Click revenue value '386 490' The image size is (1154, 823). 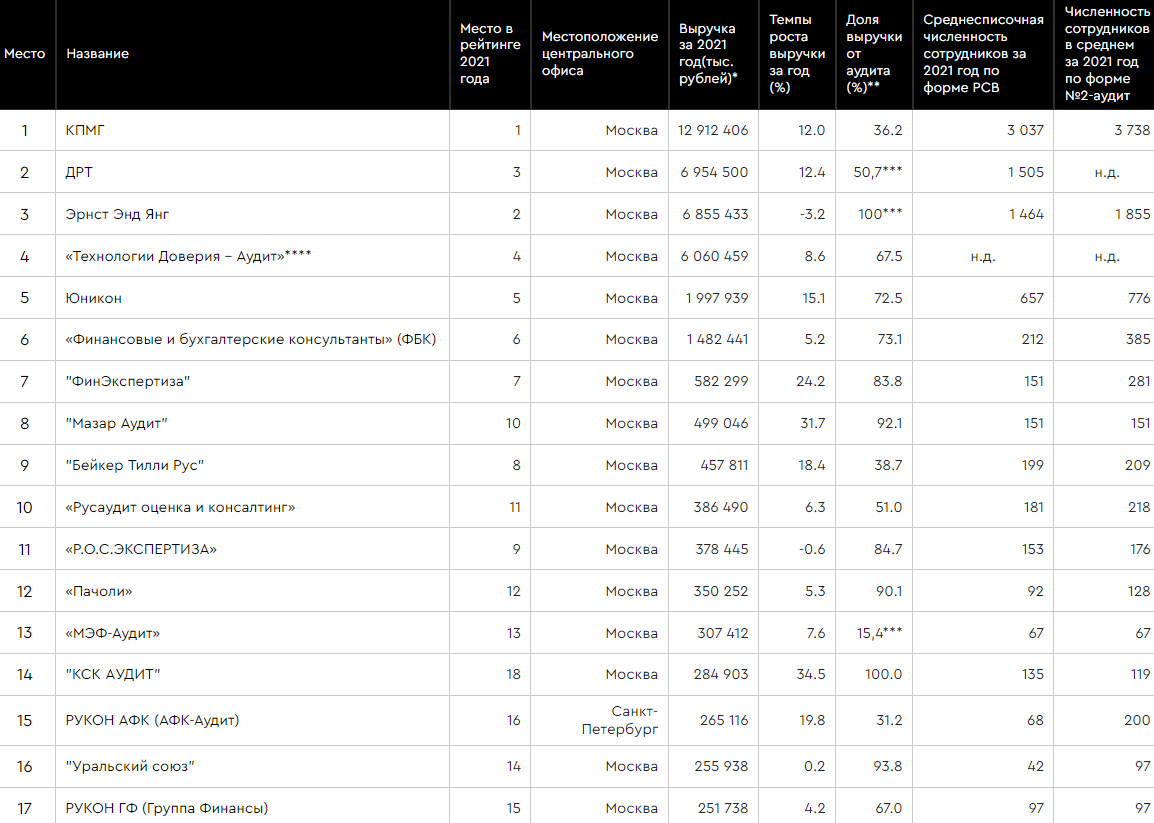click(721, 507)
